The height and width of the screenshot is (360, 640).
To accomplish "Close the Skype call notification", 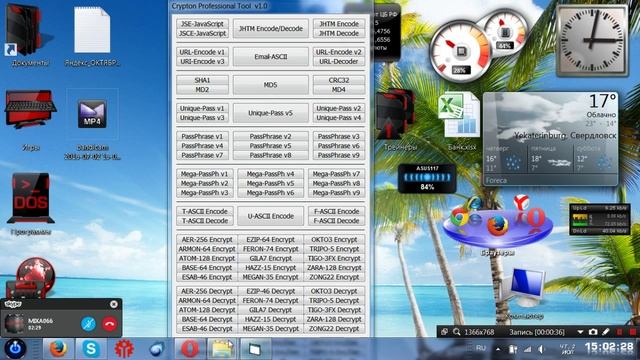I will point(114,304).
